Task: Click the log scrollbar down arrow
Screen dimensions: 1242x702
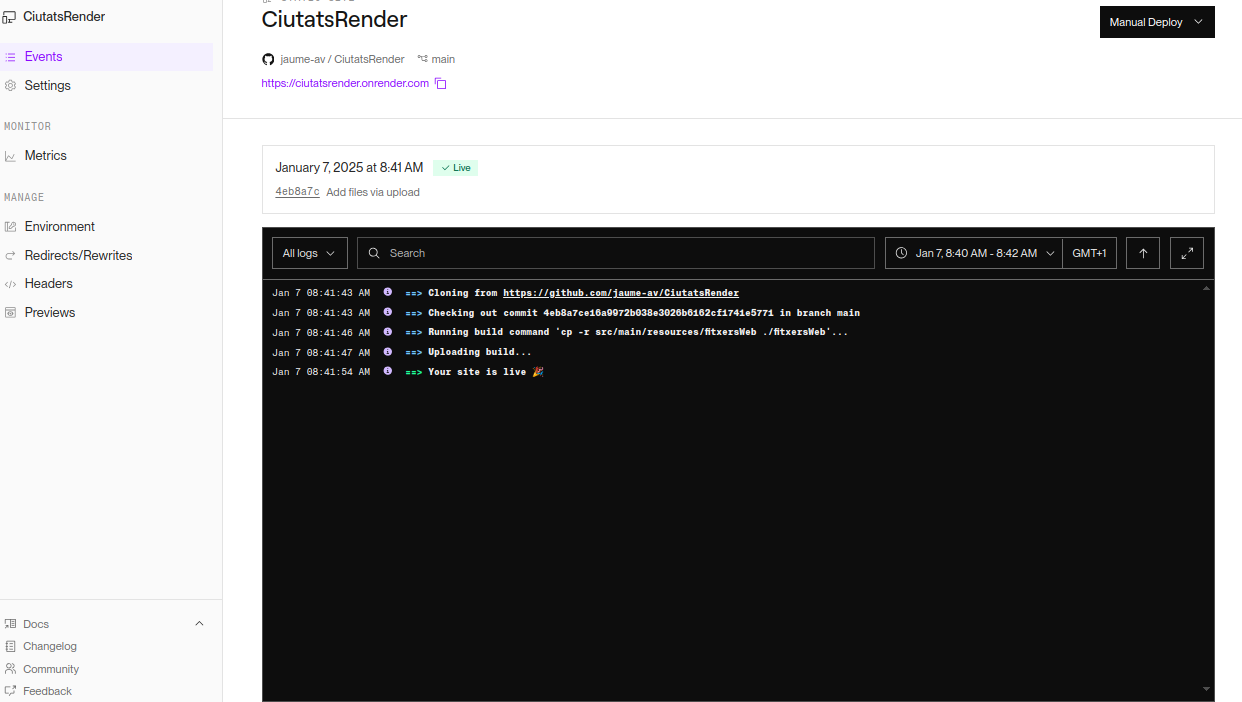Action: point(1206,689)
